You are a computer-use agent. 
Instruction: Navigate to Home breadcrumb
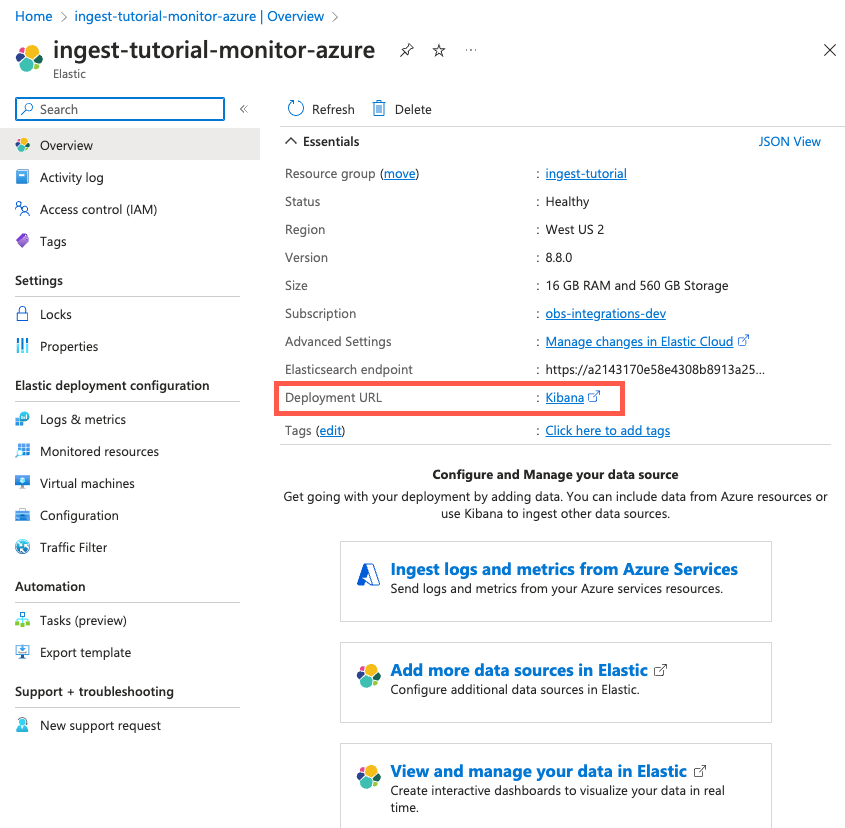(x=33, y=16)
